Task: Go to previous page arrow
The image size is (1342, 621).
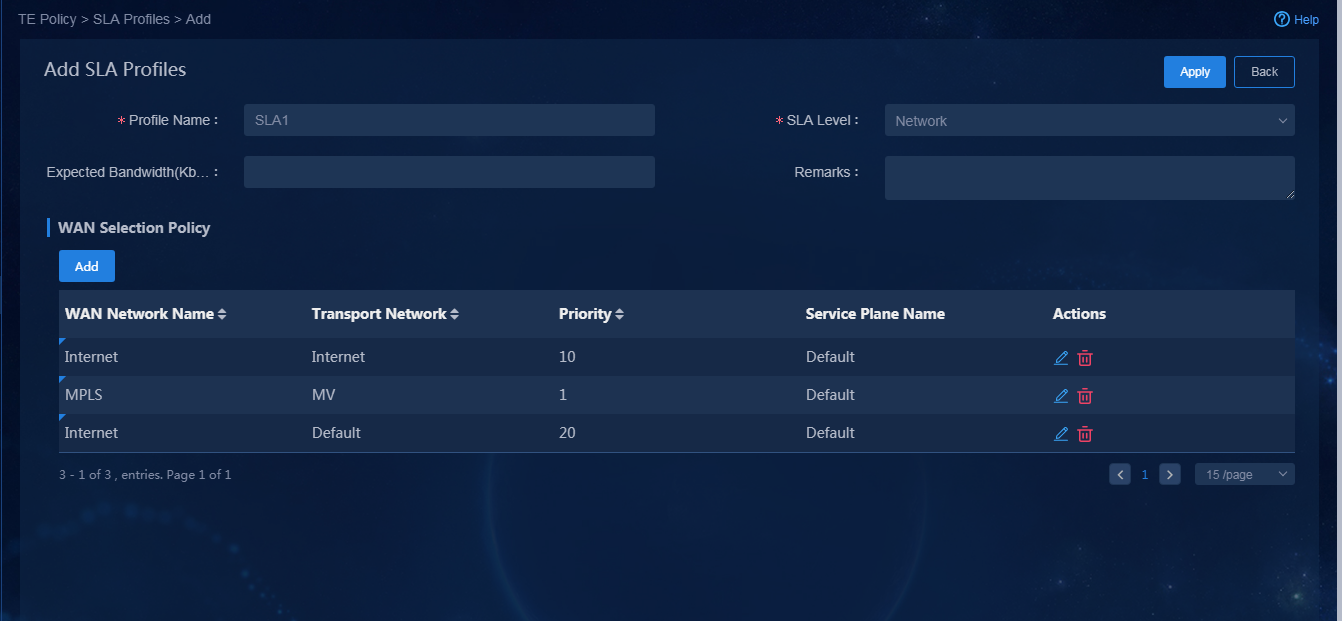Action: [1120, 474]
